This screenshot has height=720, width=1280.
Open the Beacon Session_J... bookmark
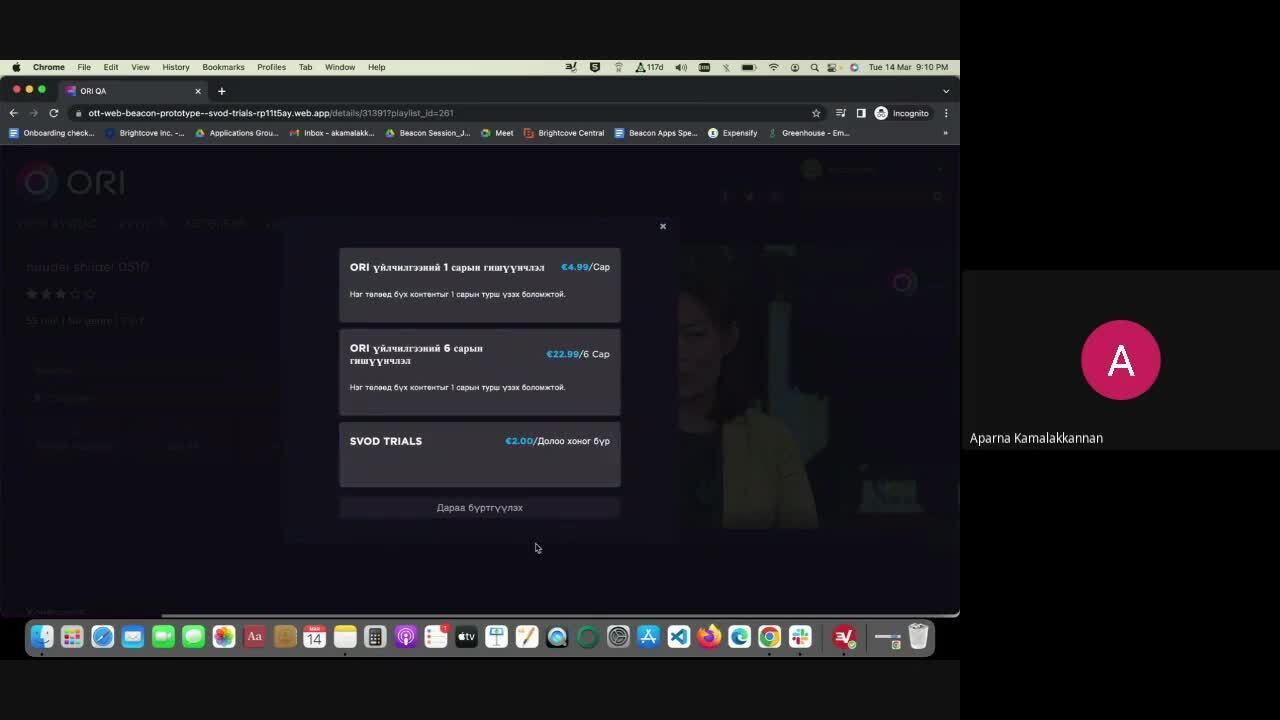[427, 133]
